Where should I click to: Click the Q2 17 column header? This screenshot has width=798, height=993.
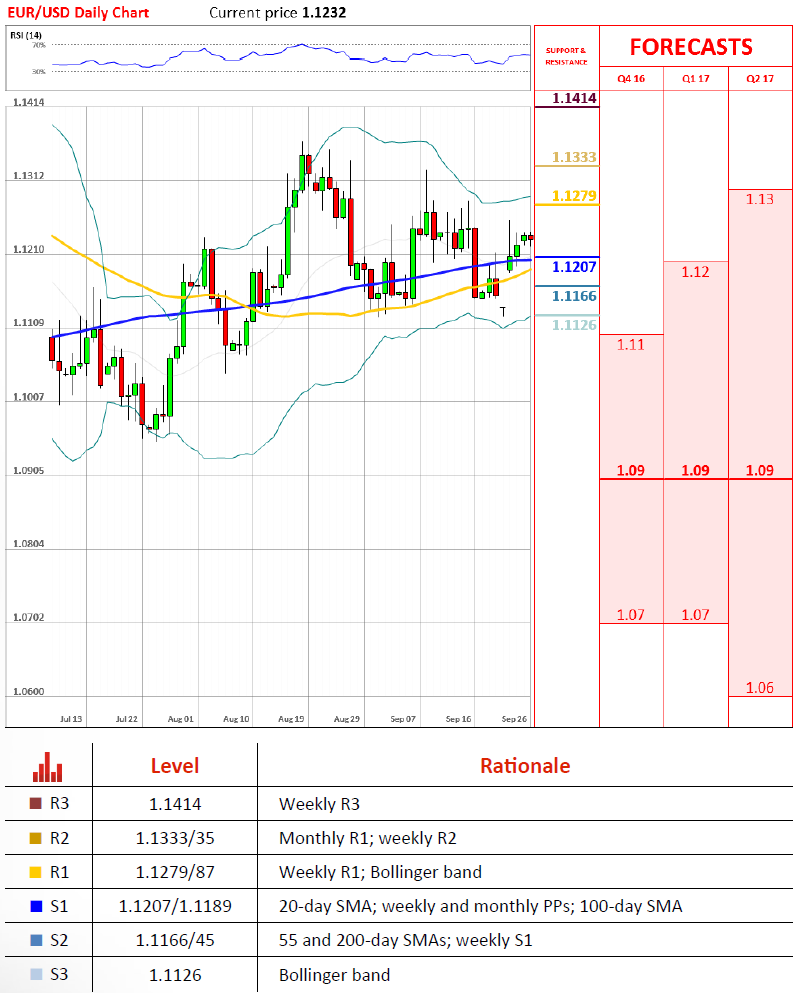760,79
